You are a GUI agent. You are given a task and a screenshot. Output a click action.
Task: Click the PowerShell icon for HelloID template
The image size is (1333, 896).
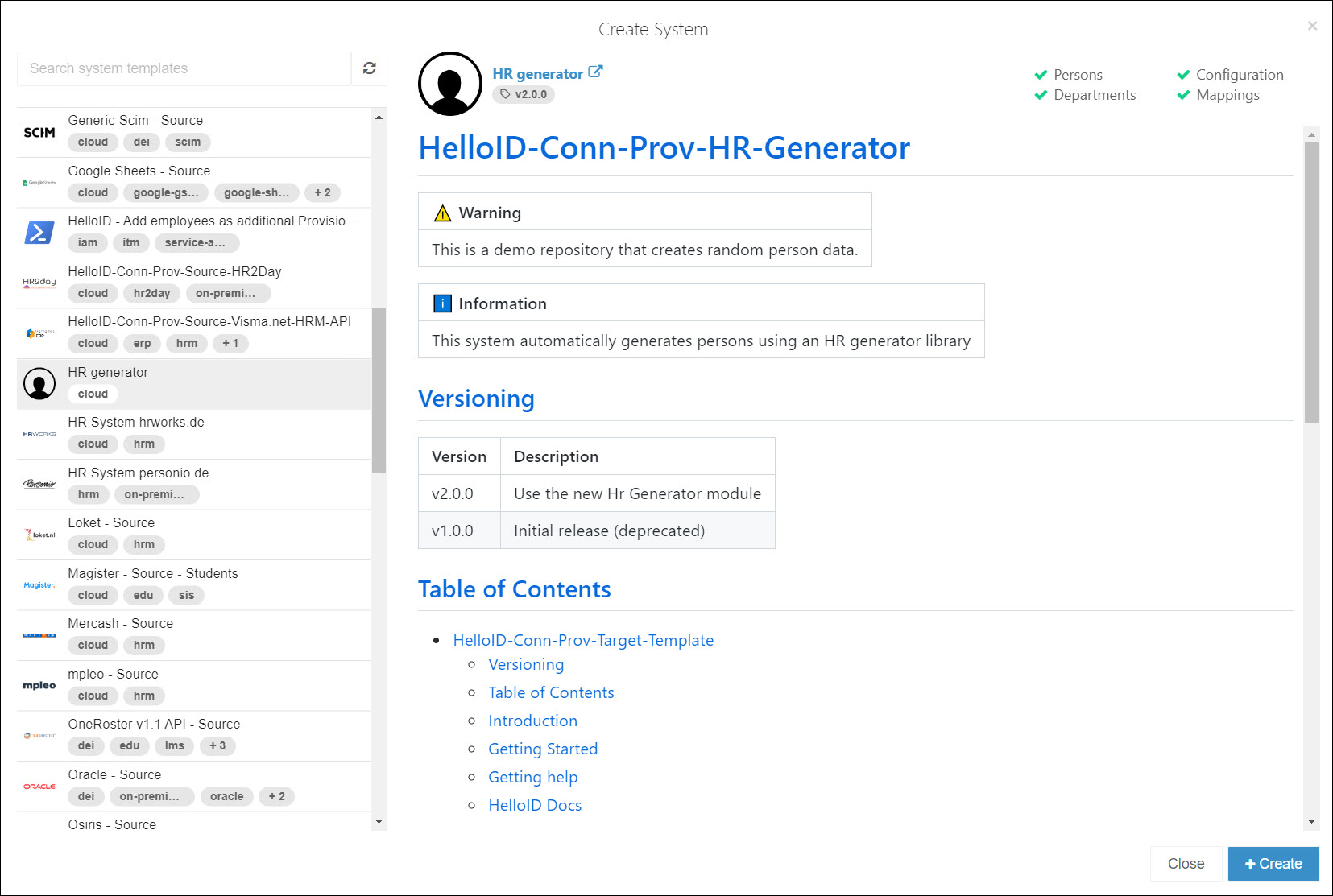(x=39, y=233)
